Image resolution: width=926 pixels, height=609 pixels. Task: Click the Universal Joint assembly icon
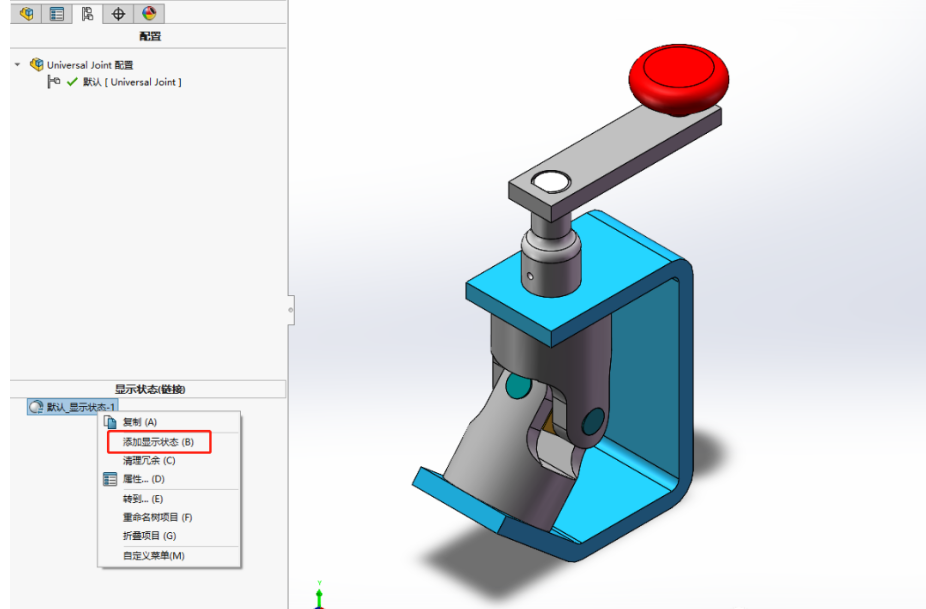click(37, 65)
